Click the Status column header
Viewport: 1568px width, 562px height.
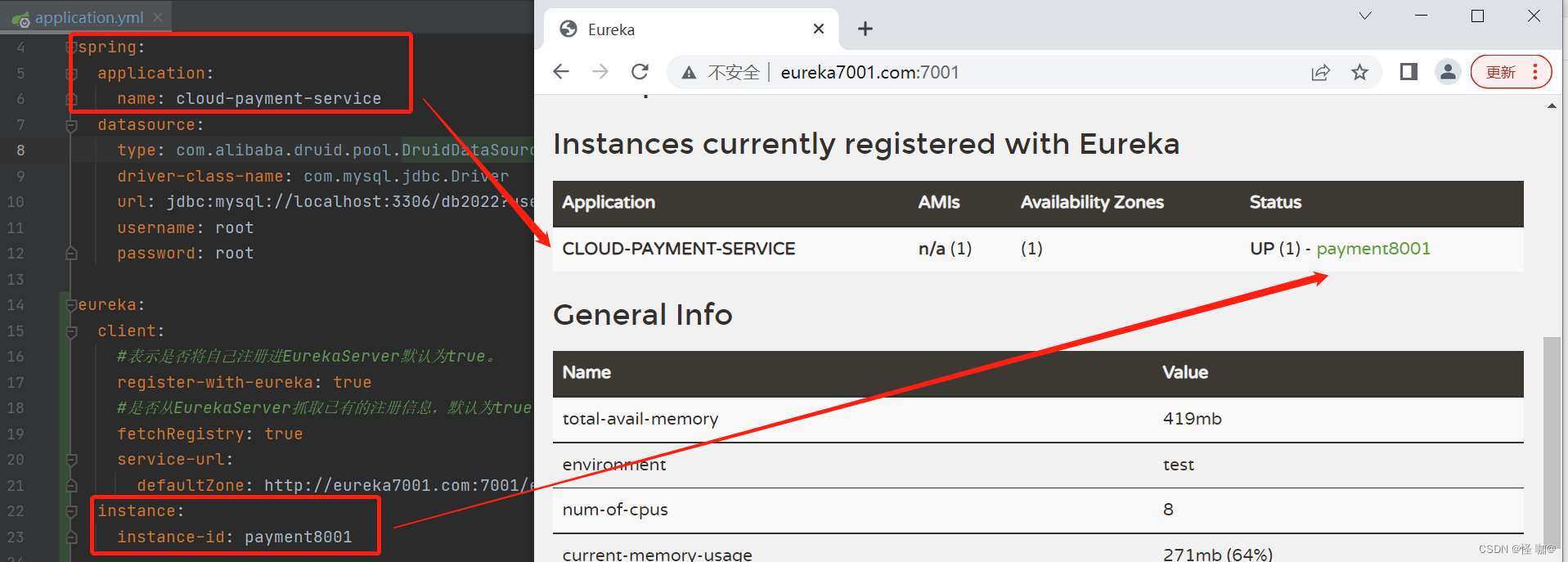click(1275, 202)
